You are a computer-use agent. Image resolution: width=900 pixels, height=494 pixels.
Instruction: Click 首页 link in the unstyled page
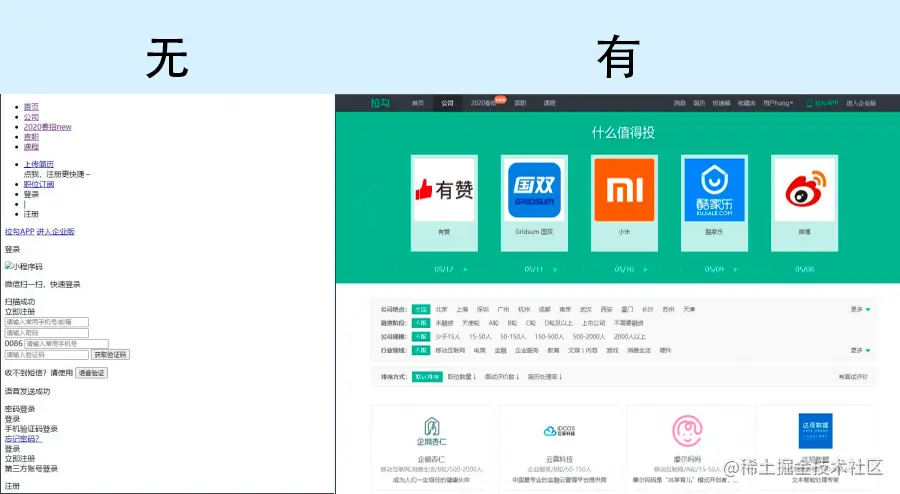click(x=31, y=107)
